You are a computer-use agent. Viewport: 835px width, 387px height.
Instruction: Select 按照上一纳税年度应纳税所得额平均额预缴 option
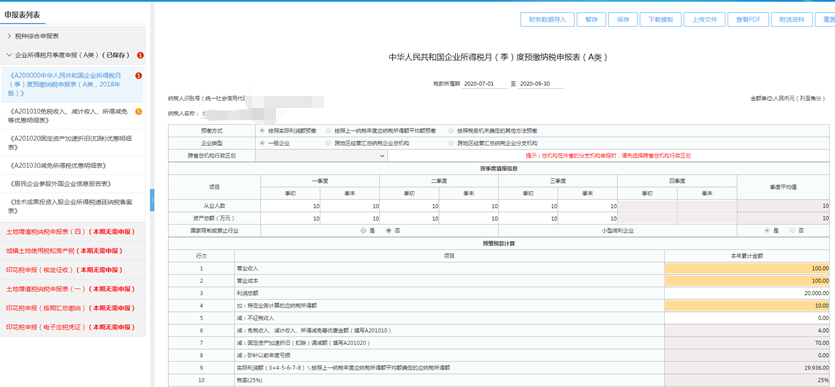[x=328, y=130]
